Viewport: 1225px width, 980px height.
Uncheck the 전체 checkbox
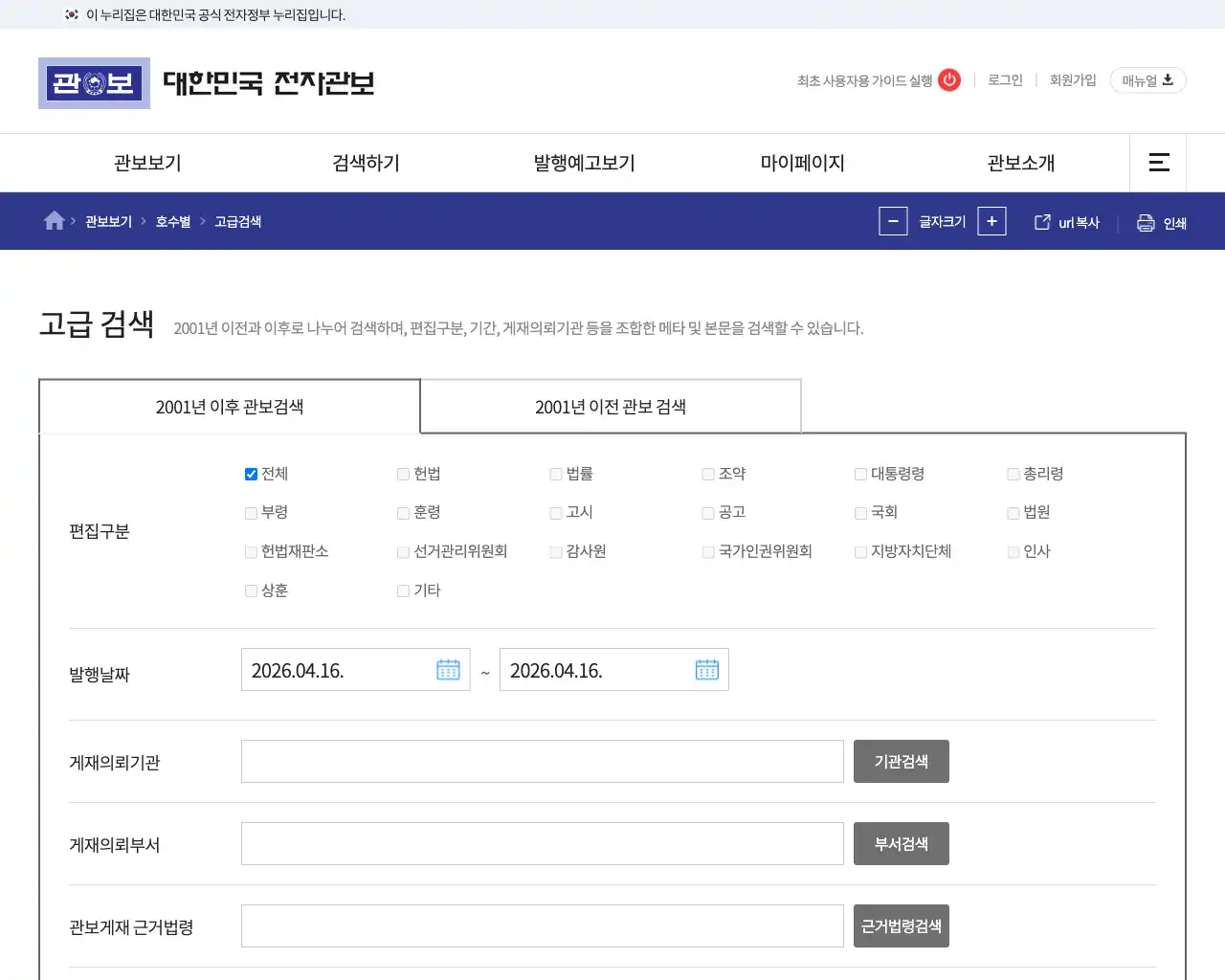click(x=250, y=473)
